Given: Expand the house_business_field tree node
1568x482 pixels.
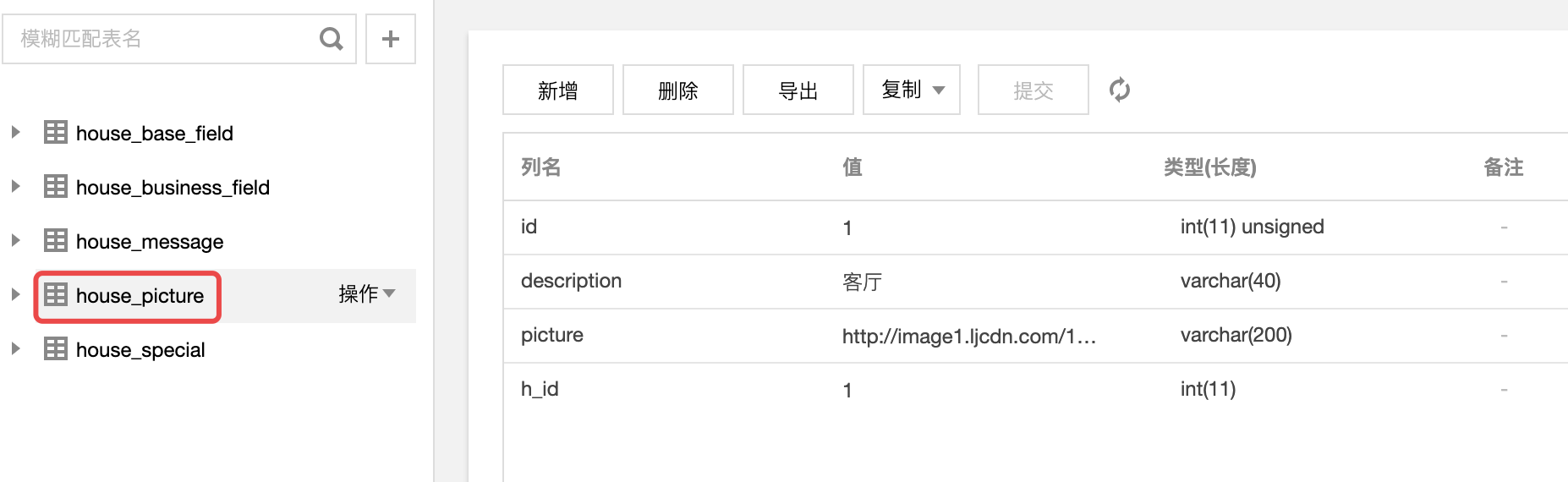Looking at the screenshot, I should point(15,187).
